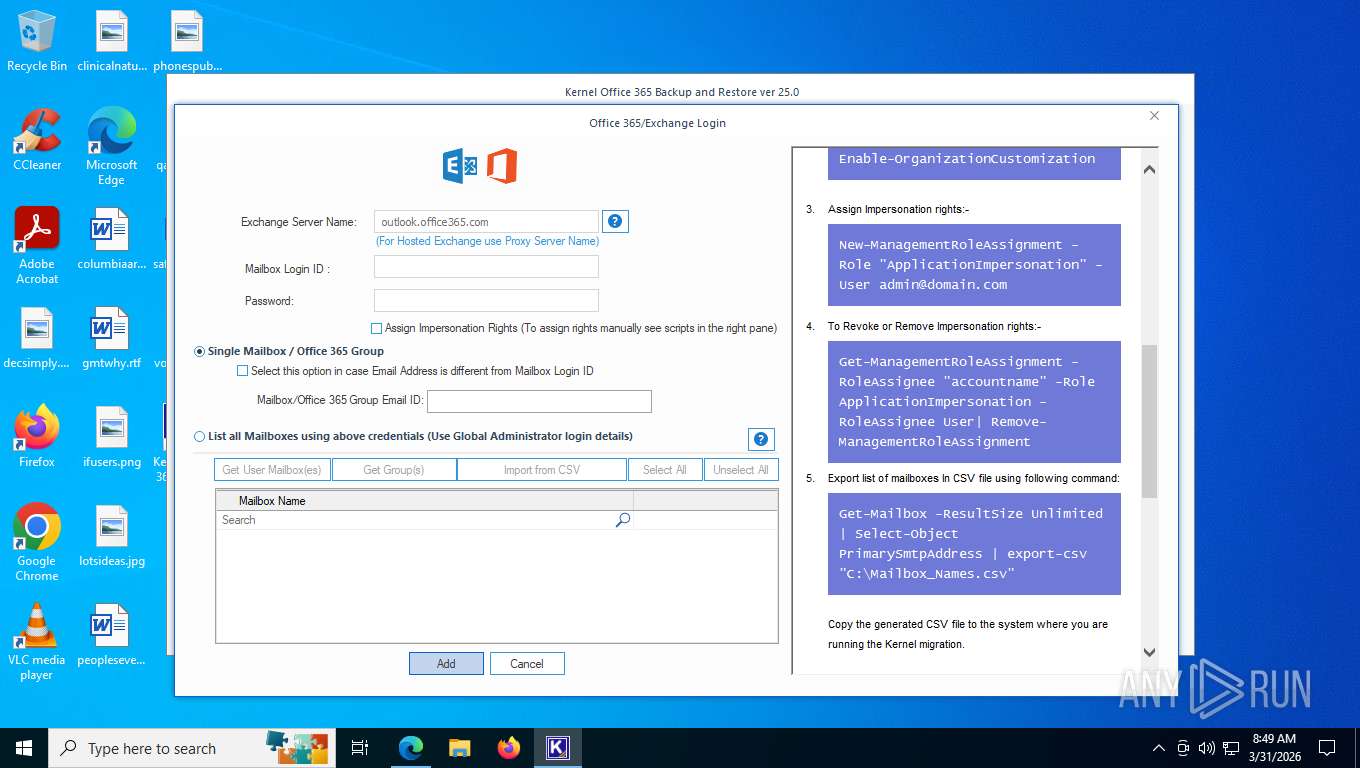Click the New-ManagementRoleAssignment script block
This screenshot has width=1360, height=768.
(974, 265)
